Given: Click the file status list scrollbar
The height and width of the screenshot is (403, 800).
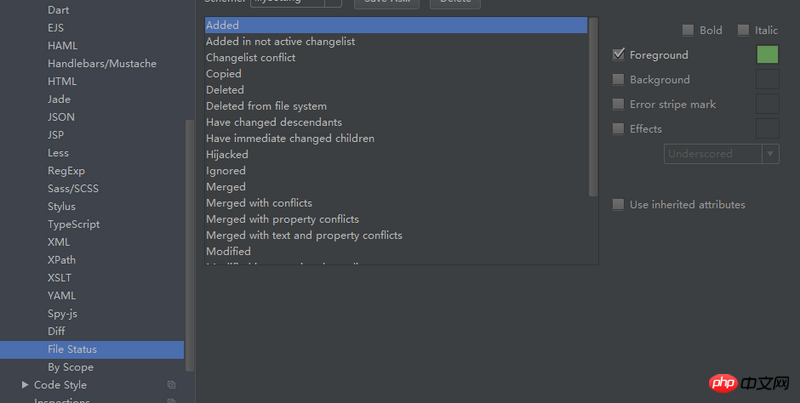Looking at the screenshot, I should (x=593, y=107).
